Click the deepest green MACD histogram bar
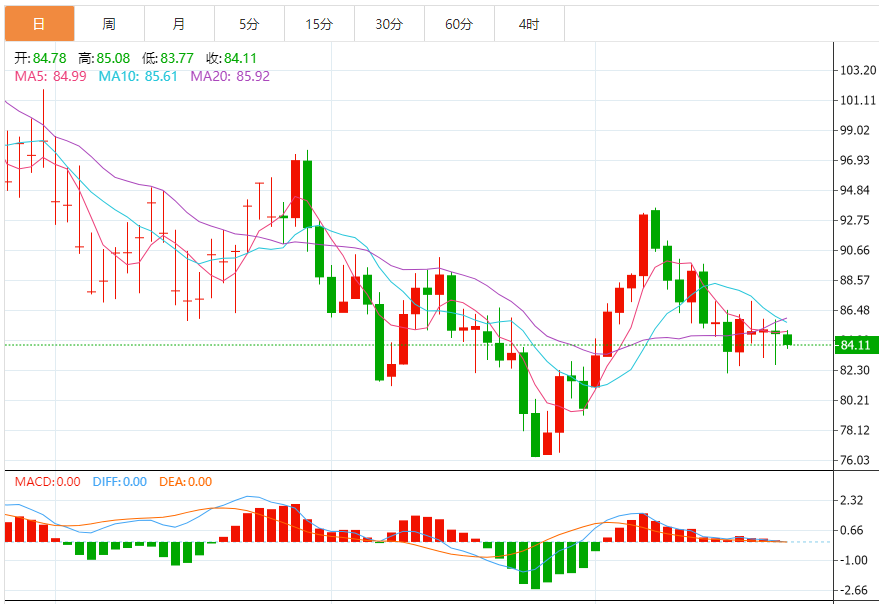This screenshot has width=879, height=604. [x=535, y=565]
